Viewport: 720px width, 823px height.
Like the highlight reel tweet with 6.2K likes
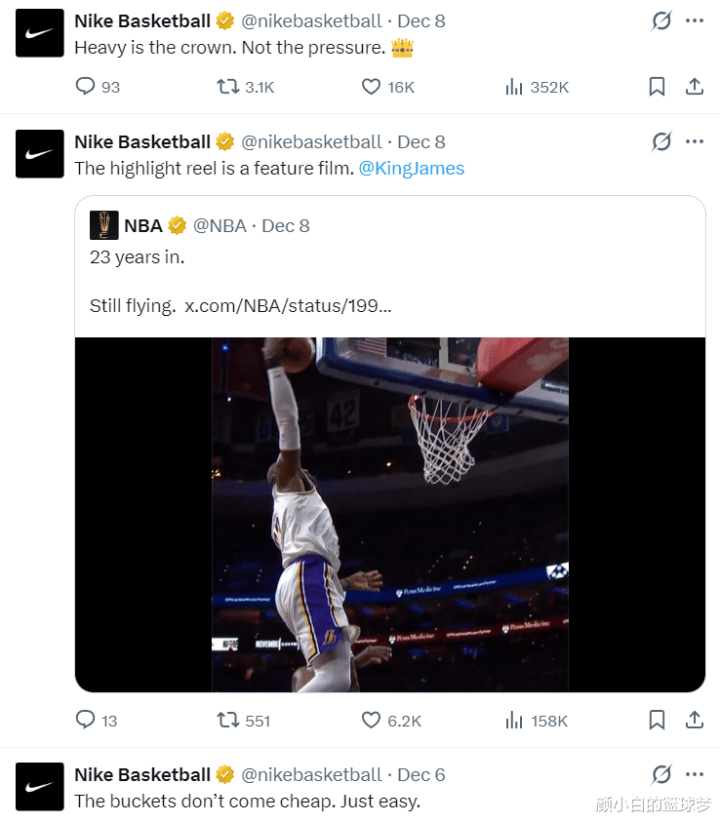[x=372, y=720]
